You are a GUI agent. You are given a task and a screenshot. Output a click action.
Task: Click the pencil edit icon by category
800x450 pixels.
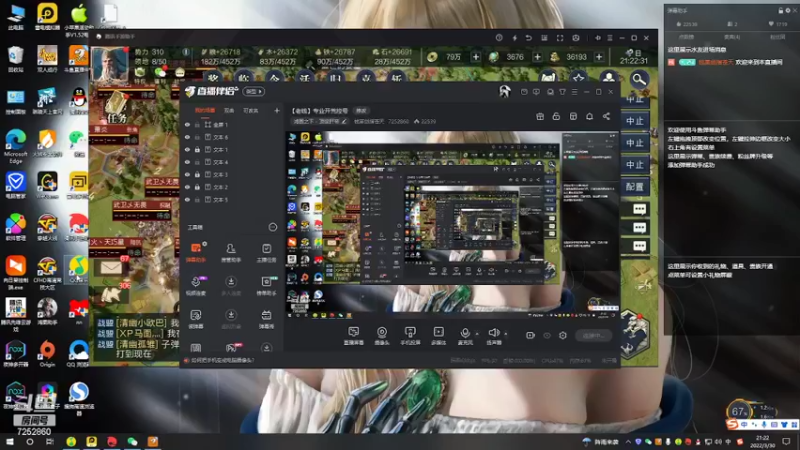coord(344,121)
